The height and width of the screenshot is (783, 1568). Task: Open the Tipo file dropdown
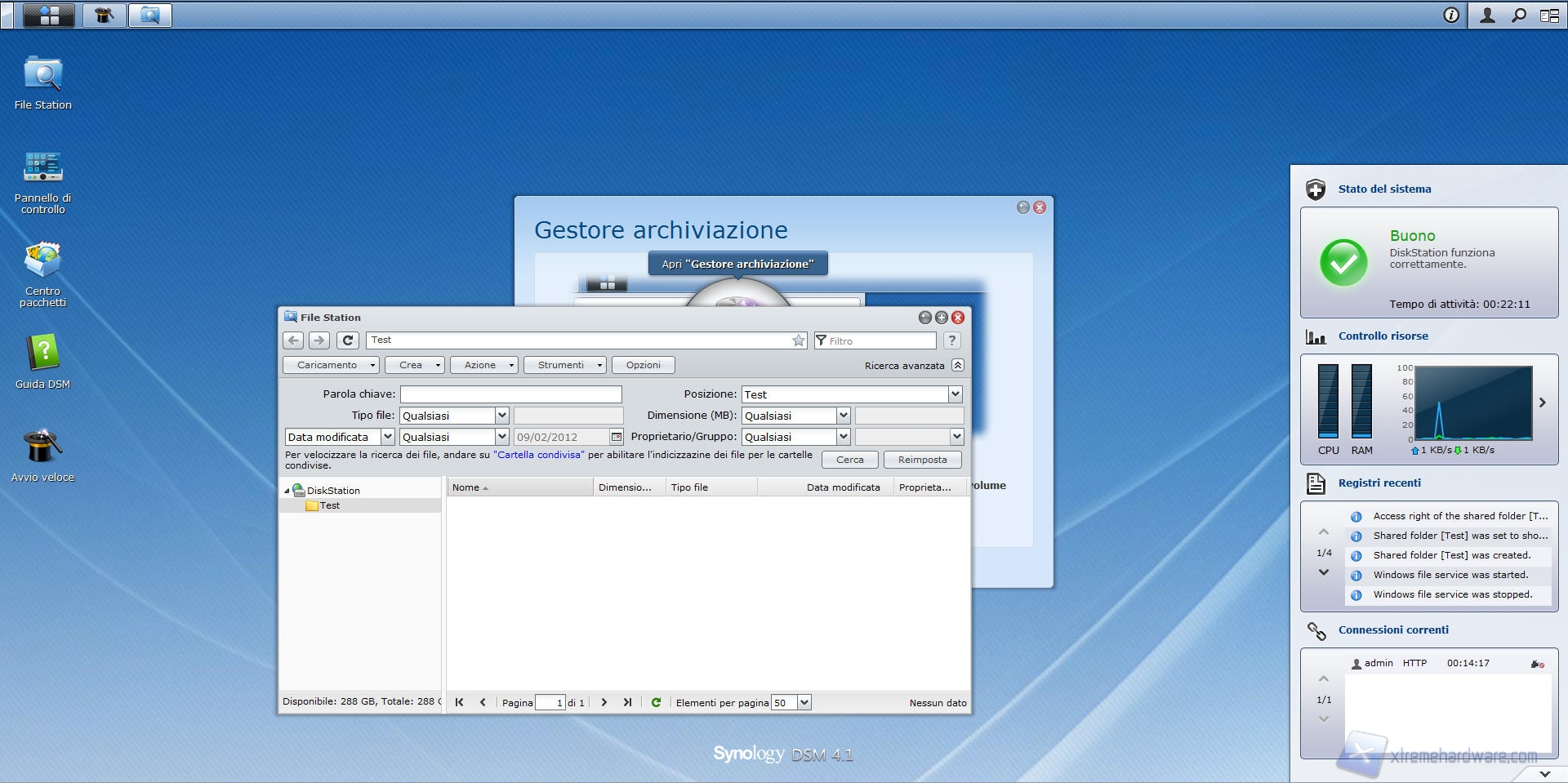click(502, 416)
